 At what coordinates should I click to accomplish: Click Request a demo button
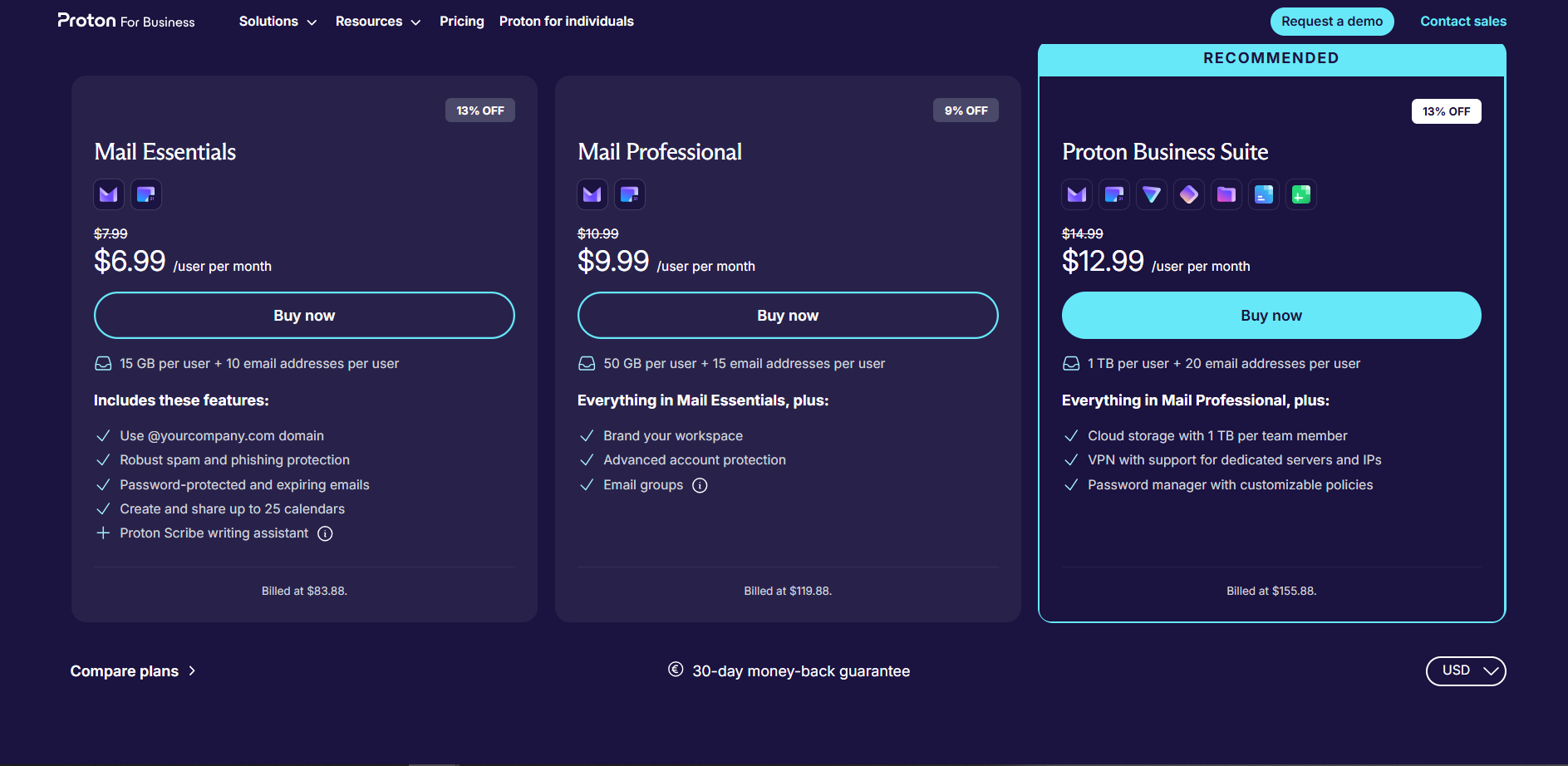click(1332, 22)
